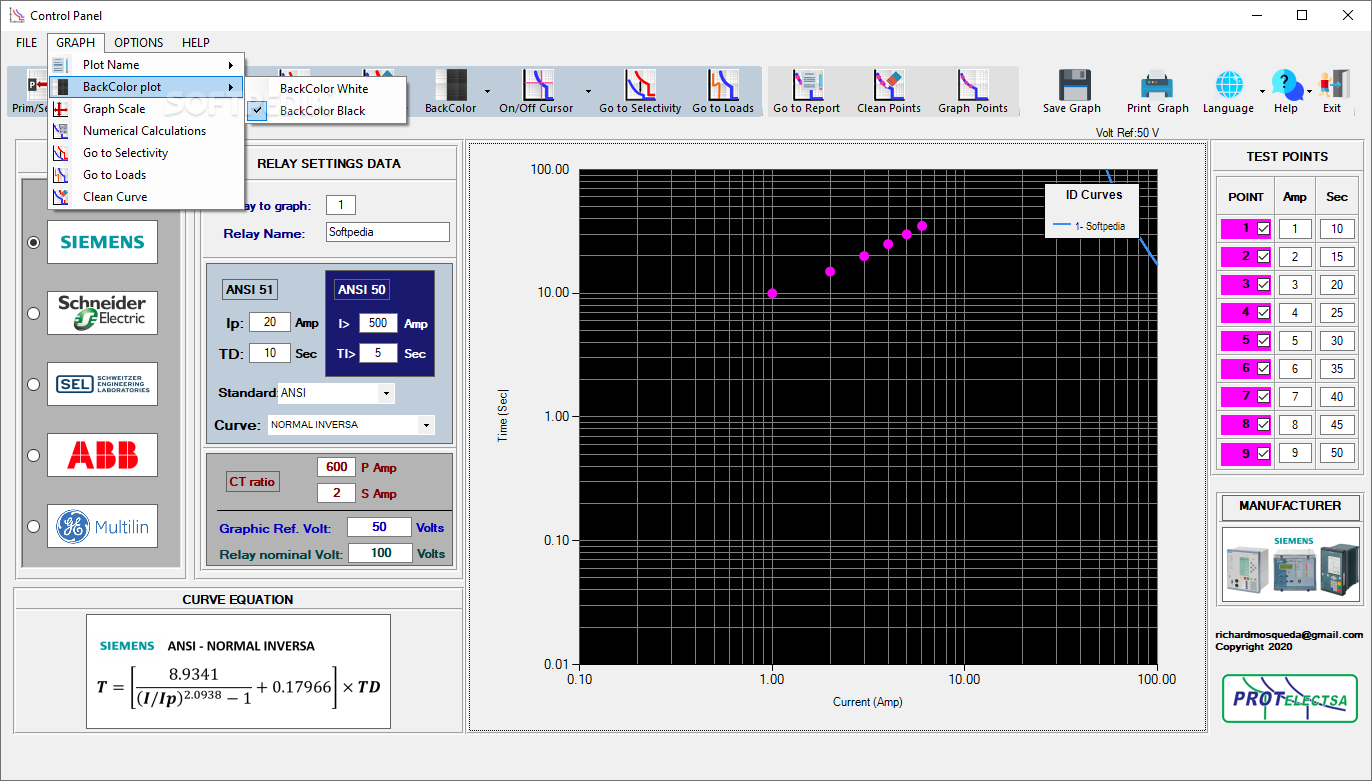Click Go to Loads toolbar icon
The image size is (1372, 781).
point(722,85)
